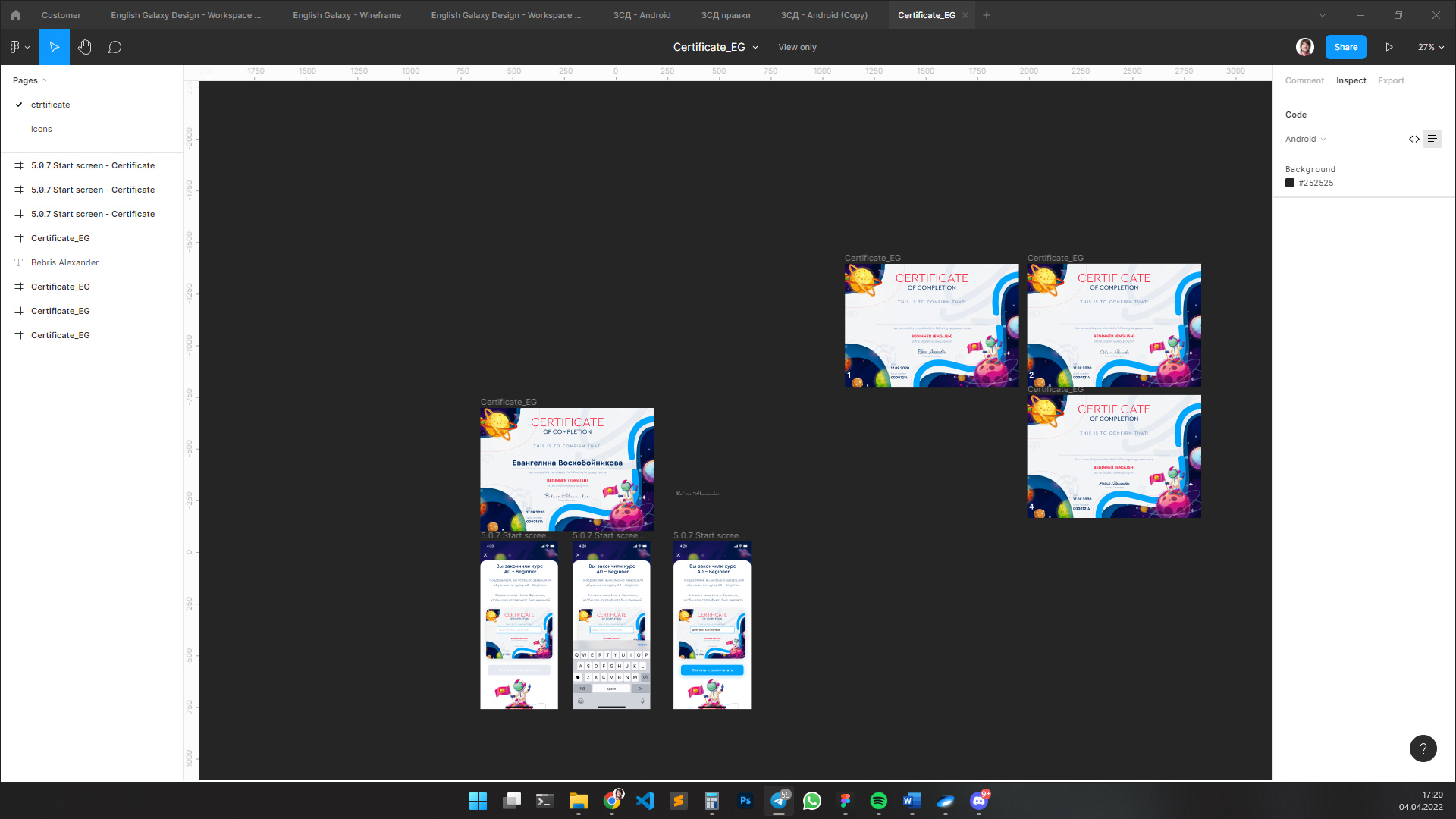Switch to table view icon in Code

tap(1432, 139)
